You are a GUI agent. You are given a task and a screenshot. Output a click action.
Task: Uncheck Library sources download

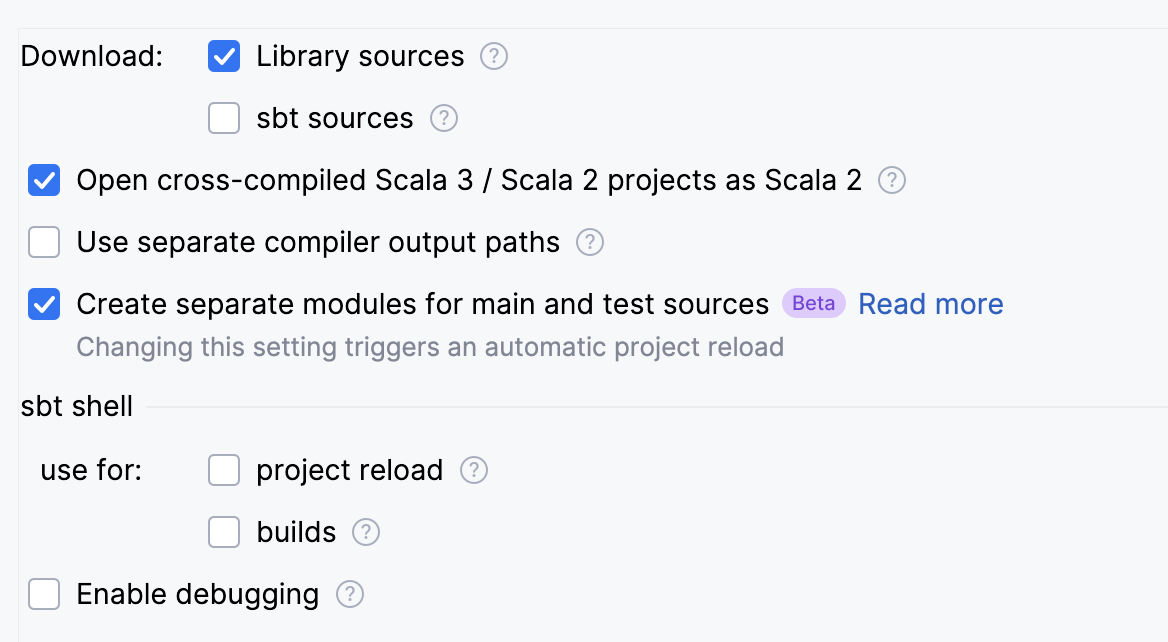click(224, 57)
